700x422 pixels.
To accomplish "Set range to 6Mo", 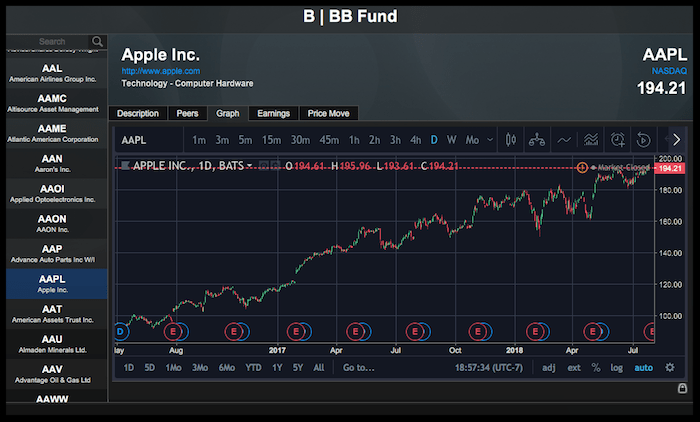I will click(227, 368).
